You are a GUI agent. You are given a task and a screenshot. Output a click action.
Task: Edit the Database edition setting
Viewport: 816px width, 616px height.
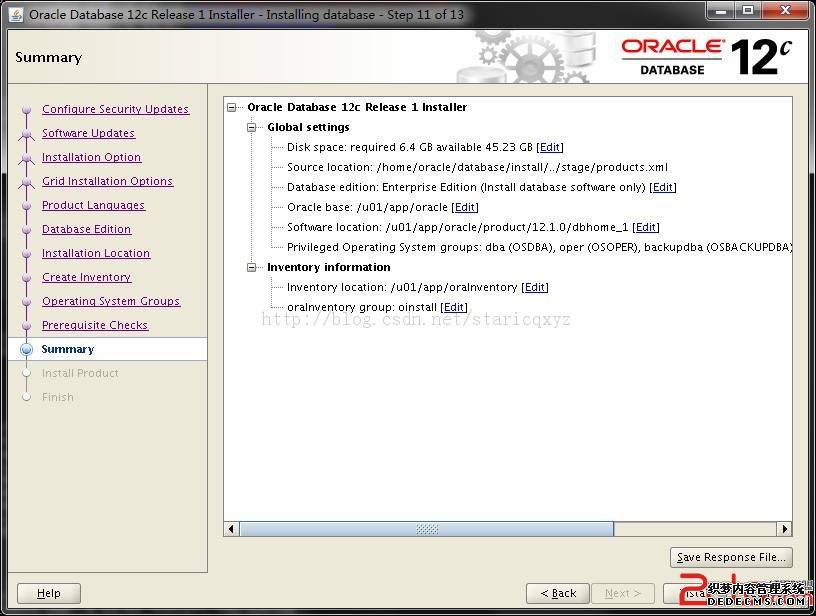click(663, 187)
